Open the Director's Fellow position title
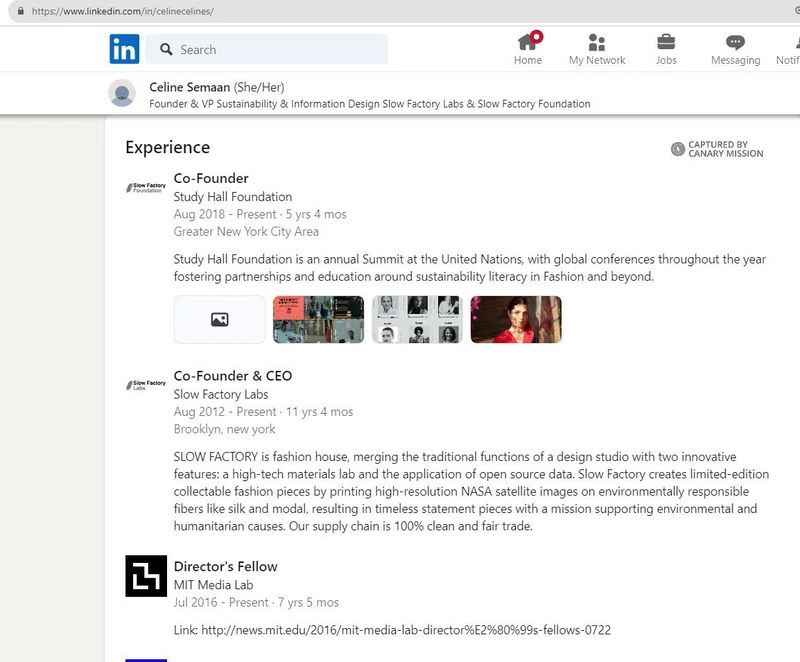Viewport: 800px width, 662px height. 225,566
